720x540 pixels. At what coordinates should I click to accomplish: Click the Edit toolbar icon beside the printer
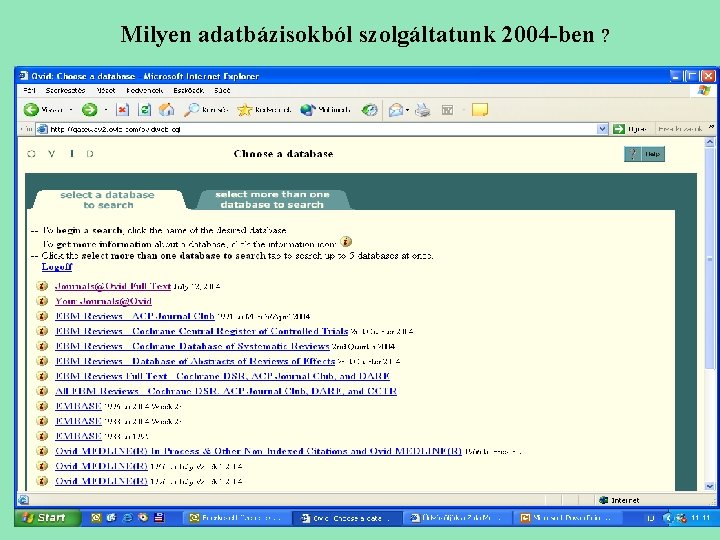(447, 110)
